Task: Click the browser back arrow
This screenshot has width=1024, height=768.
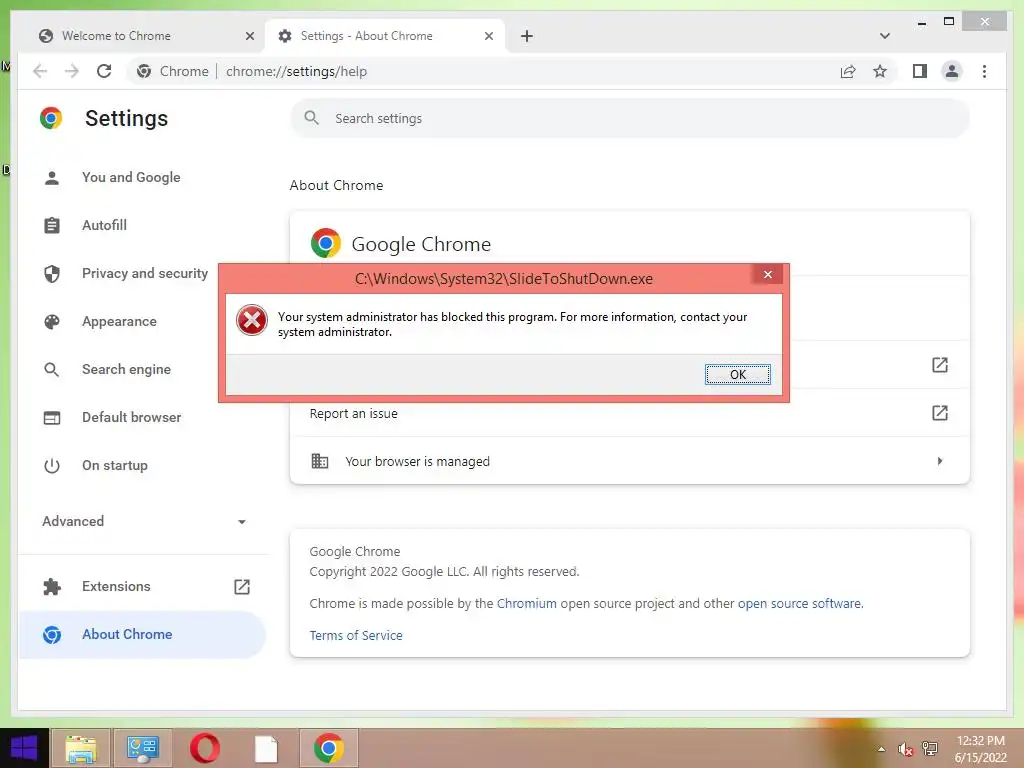Action: pos(40,71)
